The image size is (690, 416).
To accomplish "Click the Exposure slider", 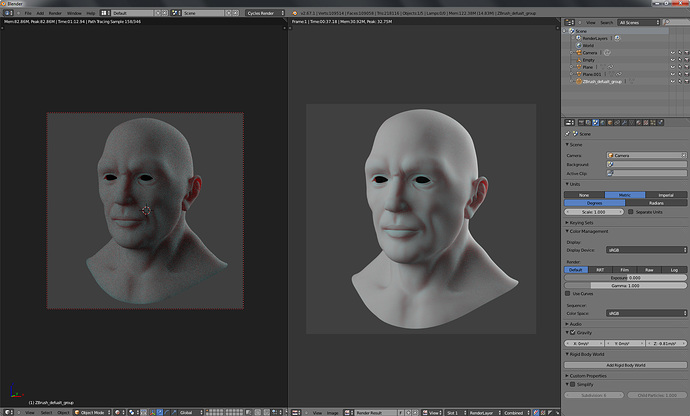I will [x=625, y=278].
